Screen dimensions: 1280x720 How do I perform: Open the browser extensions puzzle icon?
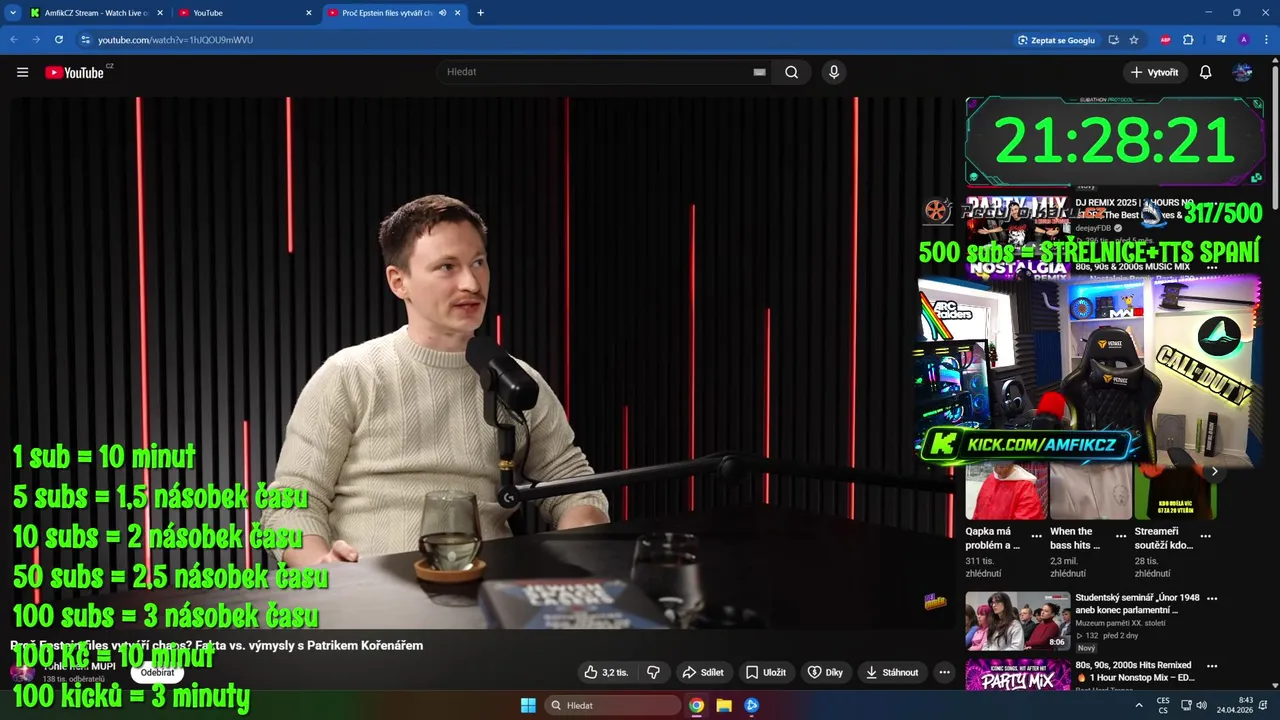point(1188,40)
